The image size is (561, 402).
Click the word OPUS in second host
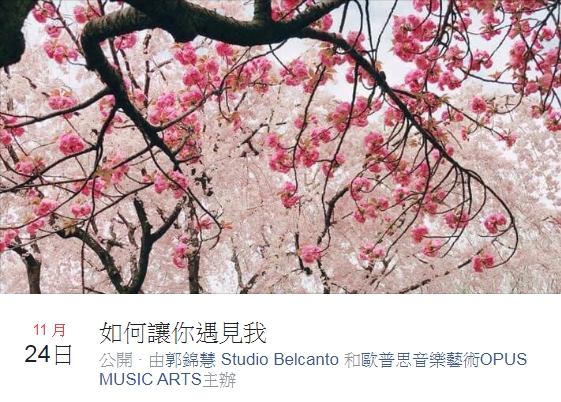click(x=503, y=359)
